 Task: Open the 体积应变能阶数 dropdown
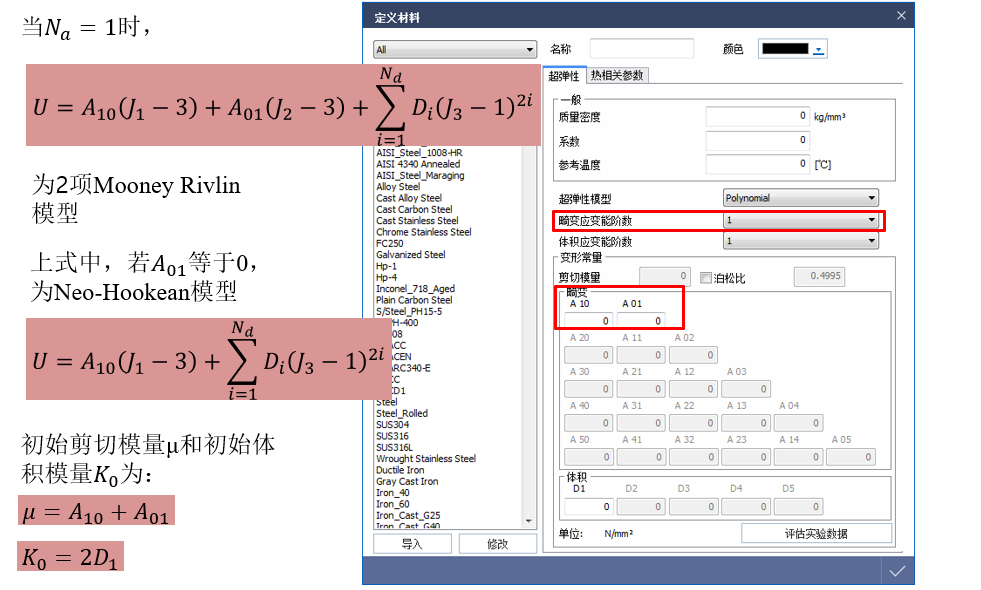[800, 240]
